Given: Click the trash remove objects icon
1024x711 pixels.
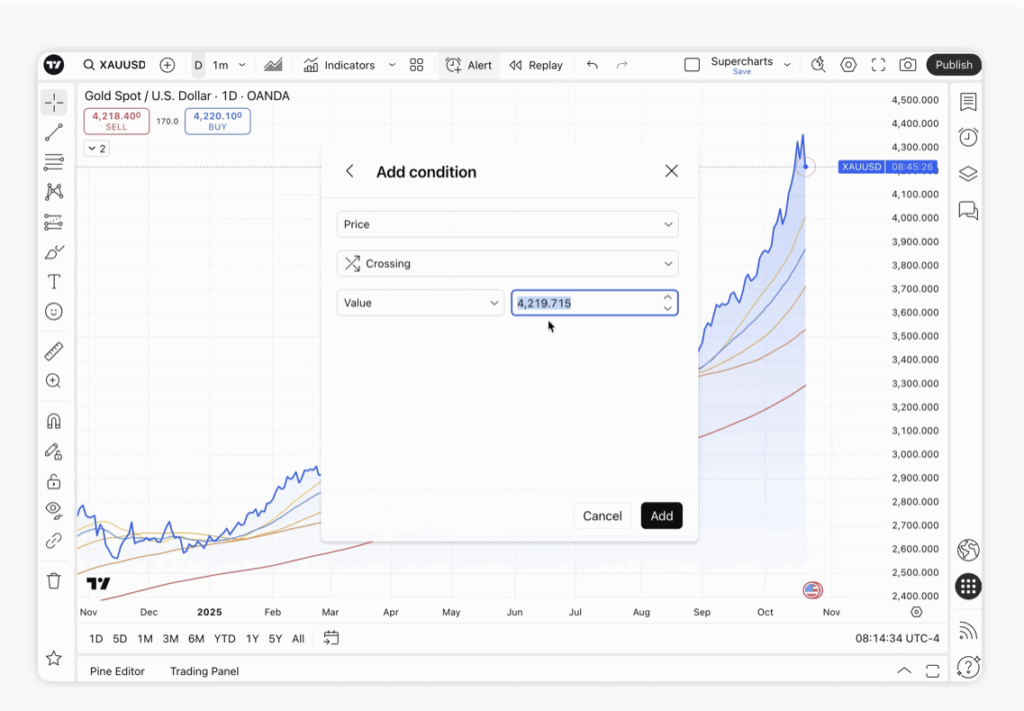Looking at the screenshot, I should point(54,581).
